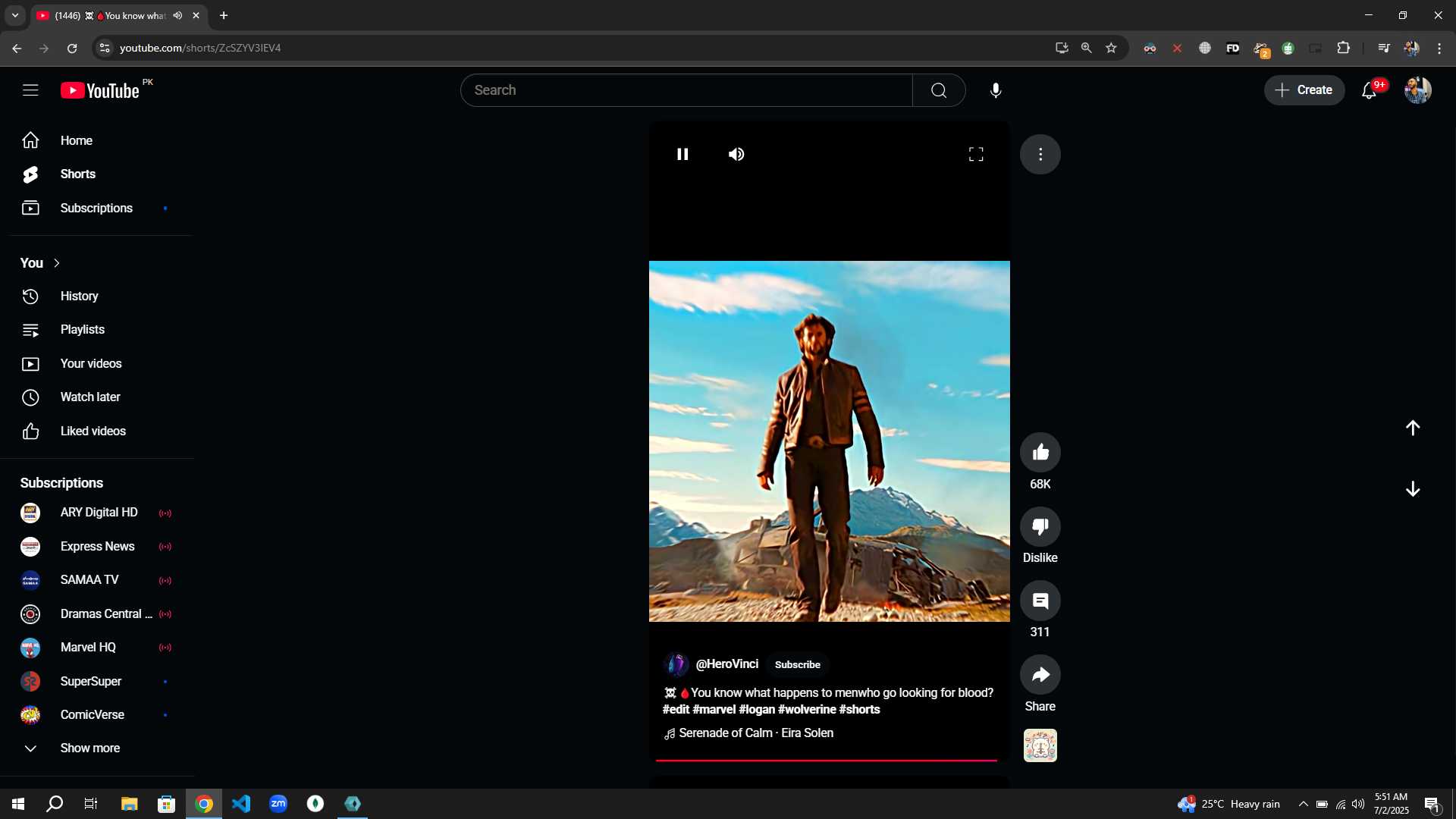Click the search magnifier button
This screenshot has height=819, width=1456.
pos(939,90)
